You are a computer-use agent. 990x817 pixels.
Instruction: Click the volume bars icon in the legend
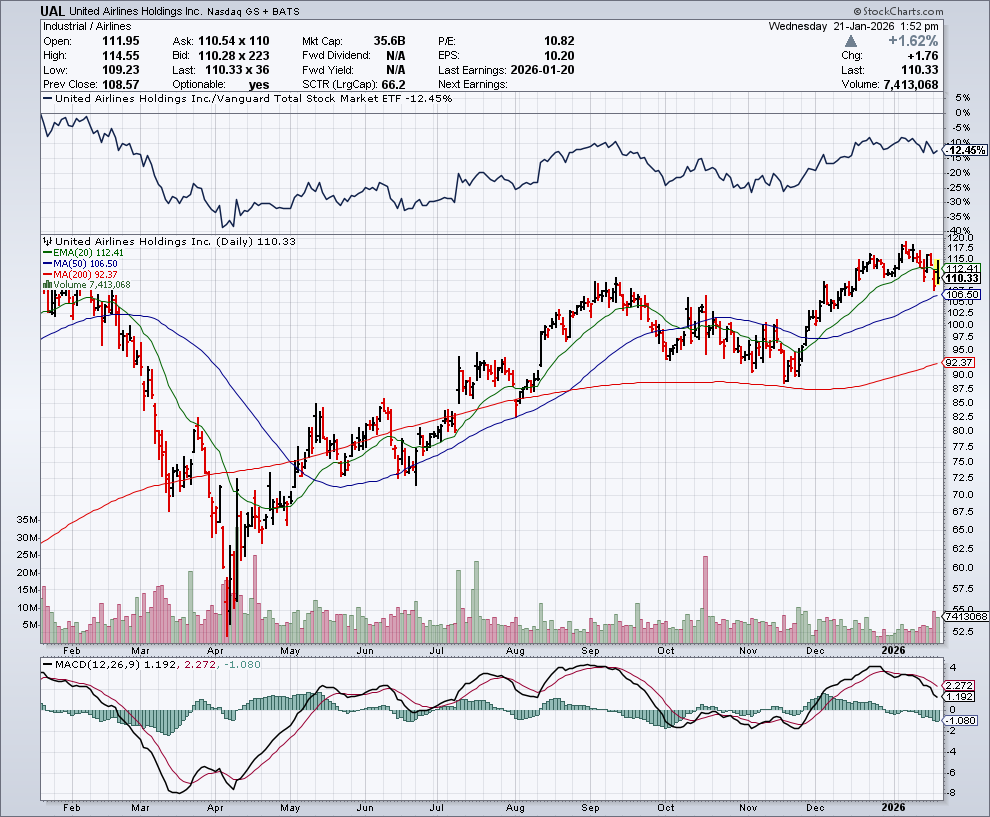[x=47, y=285]
